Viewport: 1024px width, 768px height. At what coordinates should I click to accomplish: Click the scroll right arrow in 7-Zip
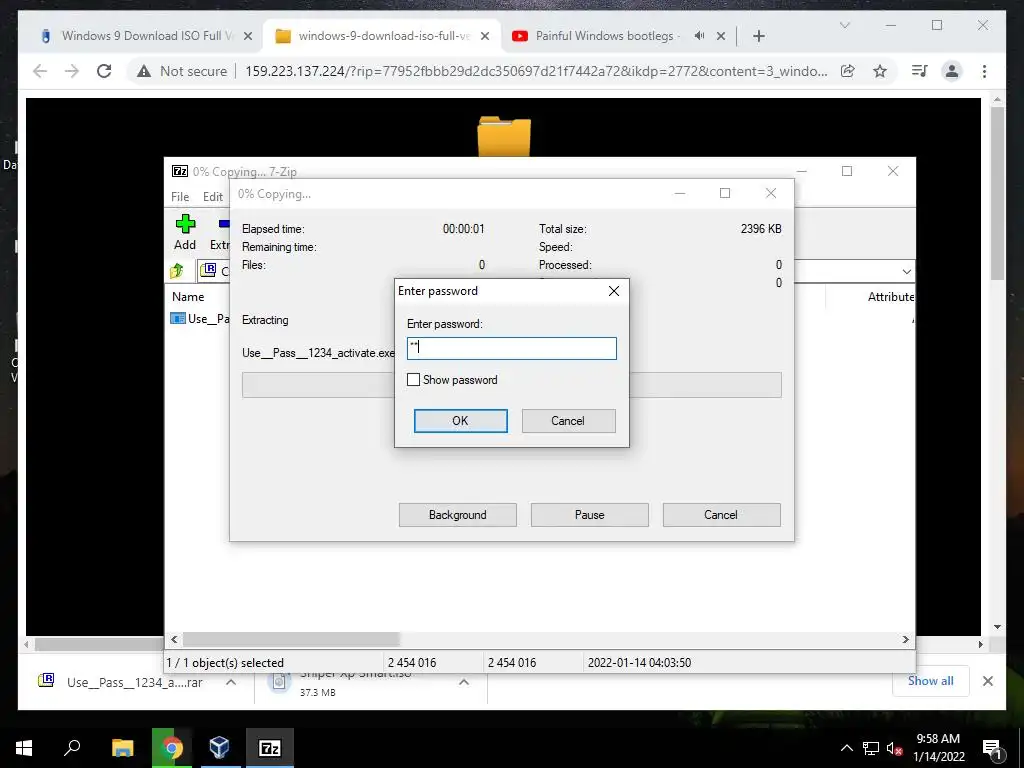(906, 639)
